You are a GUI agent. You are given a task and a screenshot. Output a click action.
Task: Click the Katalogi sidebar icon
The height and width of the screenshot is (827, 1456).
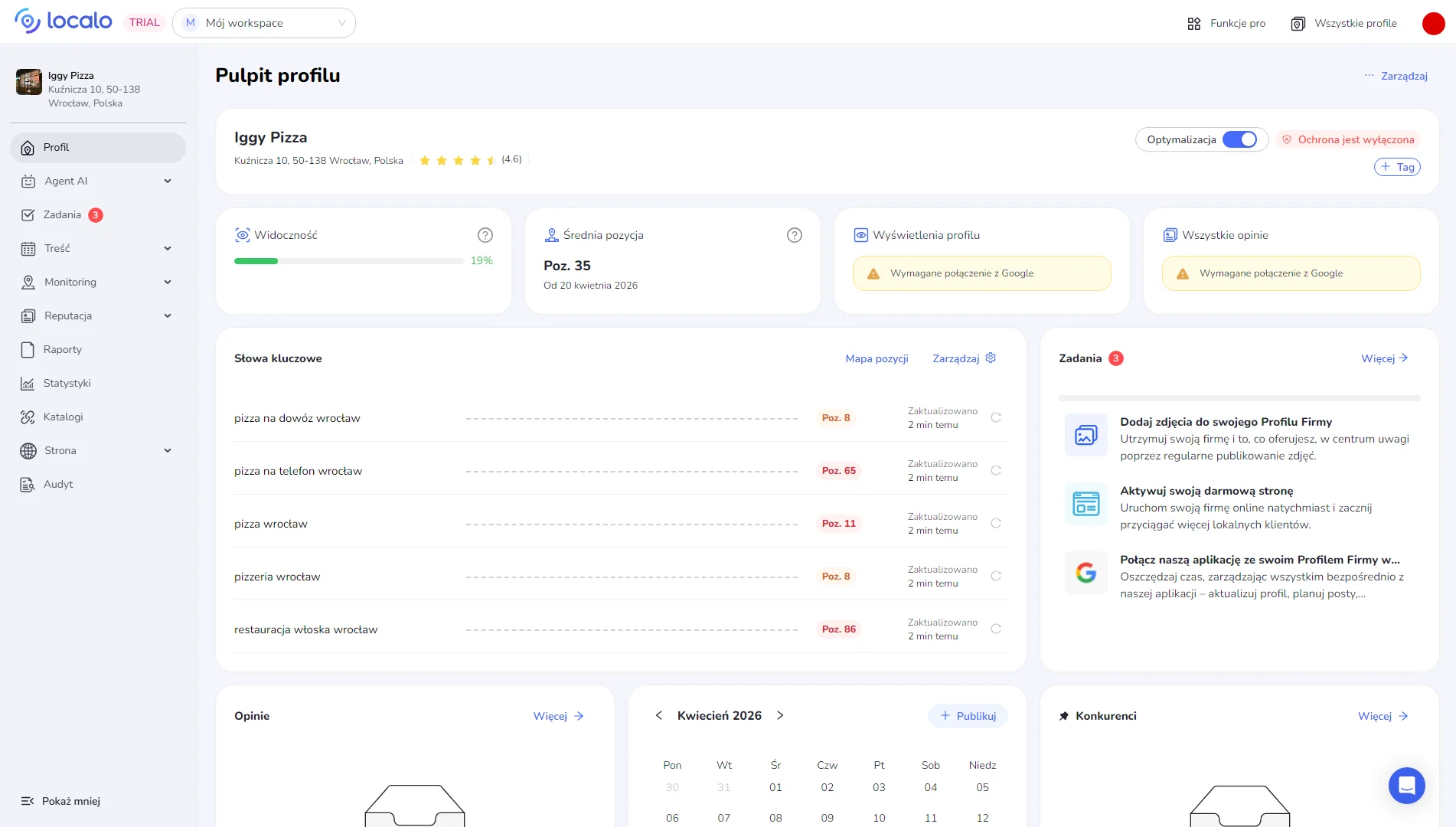(28, 417)
